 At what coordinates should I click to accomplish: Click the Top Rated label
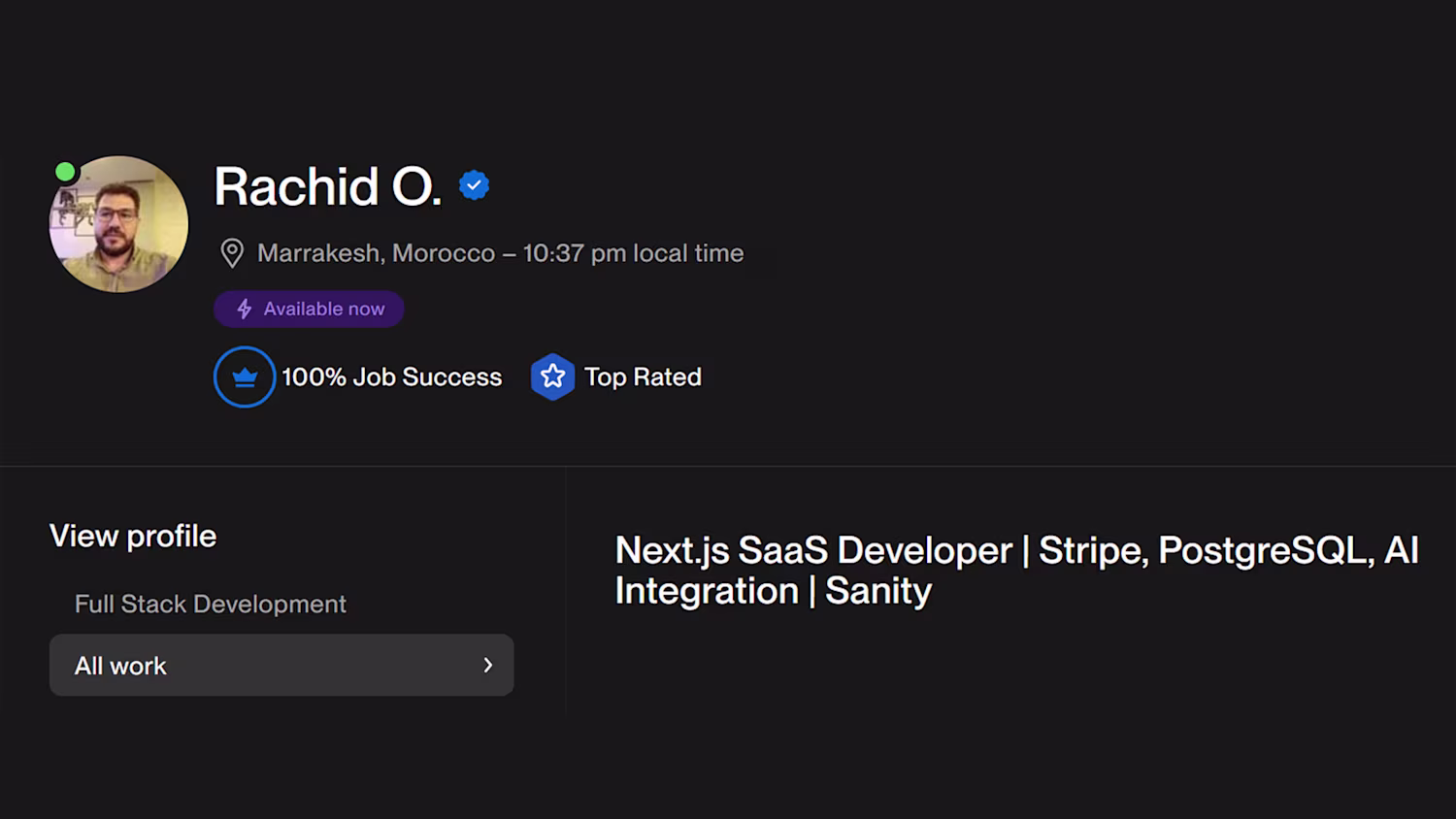tap(643, 377)
